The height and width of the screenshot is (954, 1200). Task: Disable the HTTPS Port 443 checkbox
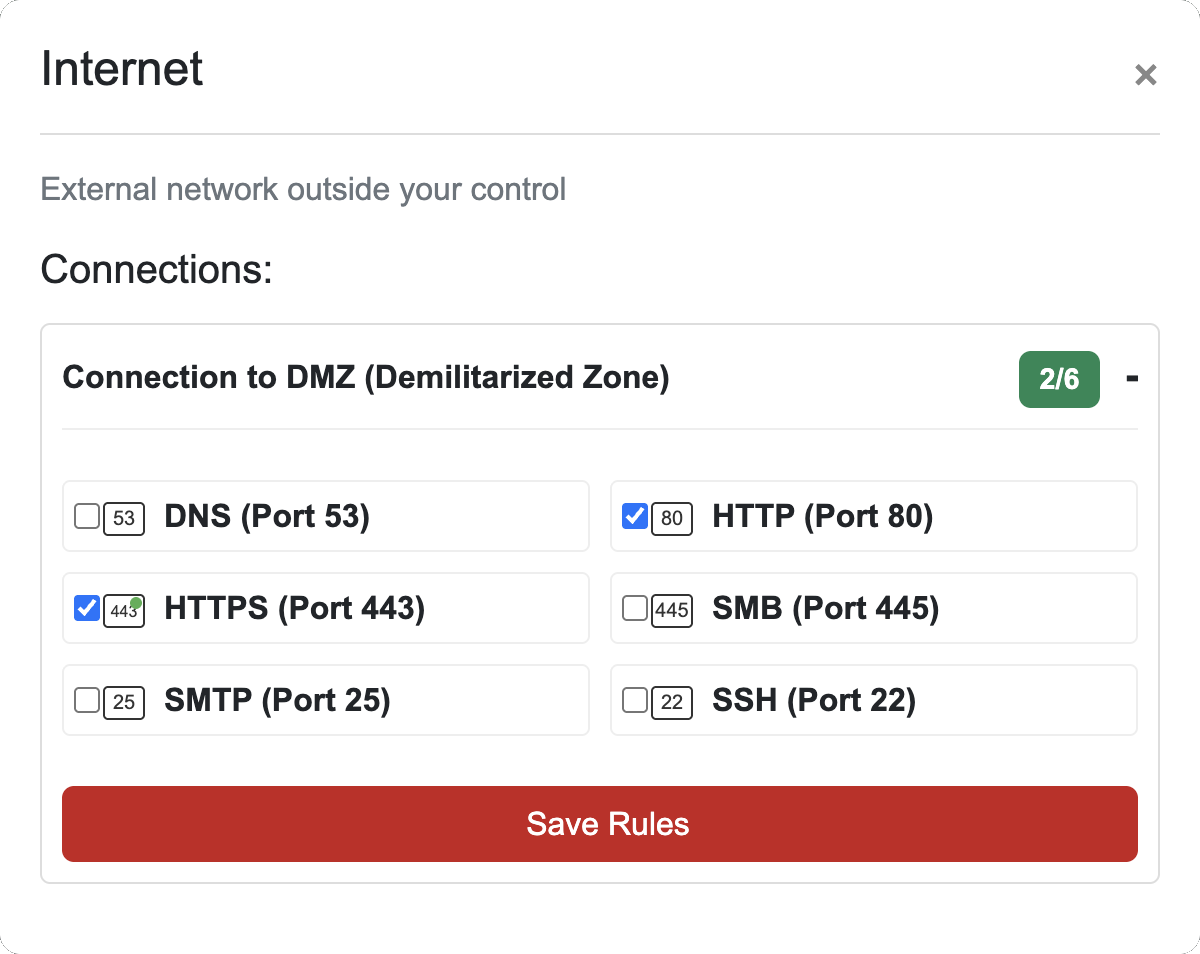(87, 608)
